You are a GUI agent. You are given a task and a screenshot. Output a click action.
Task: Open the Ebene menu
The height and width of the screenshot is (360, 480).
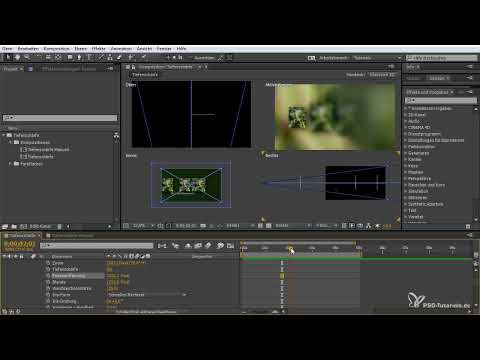tap(80, 49)
